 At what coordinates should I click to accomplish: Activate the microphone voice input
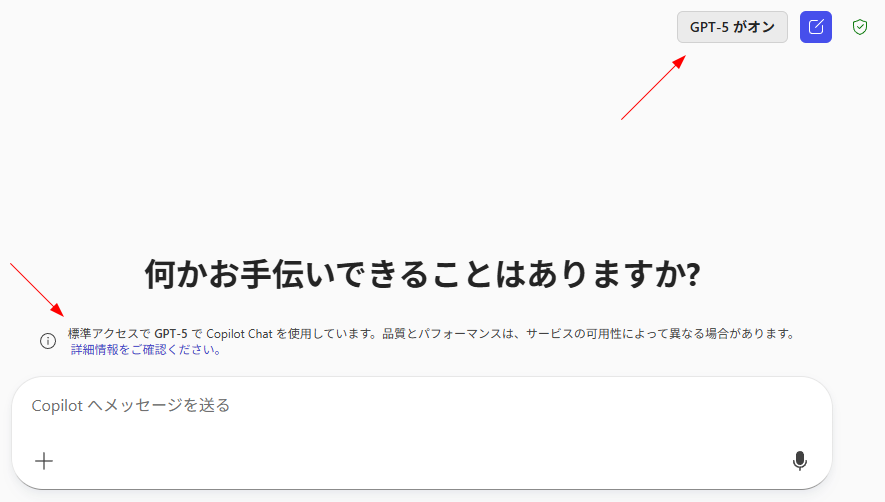(x=799, y=461)
